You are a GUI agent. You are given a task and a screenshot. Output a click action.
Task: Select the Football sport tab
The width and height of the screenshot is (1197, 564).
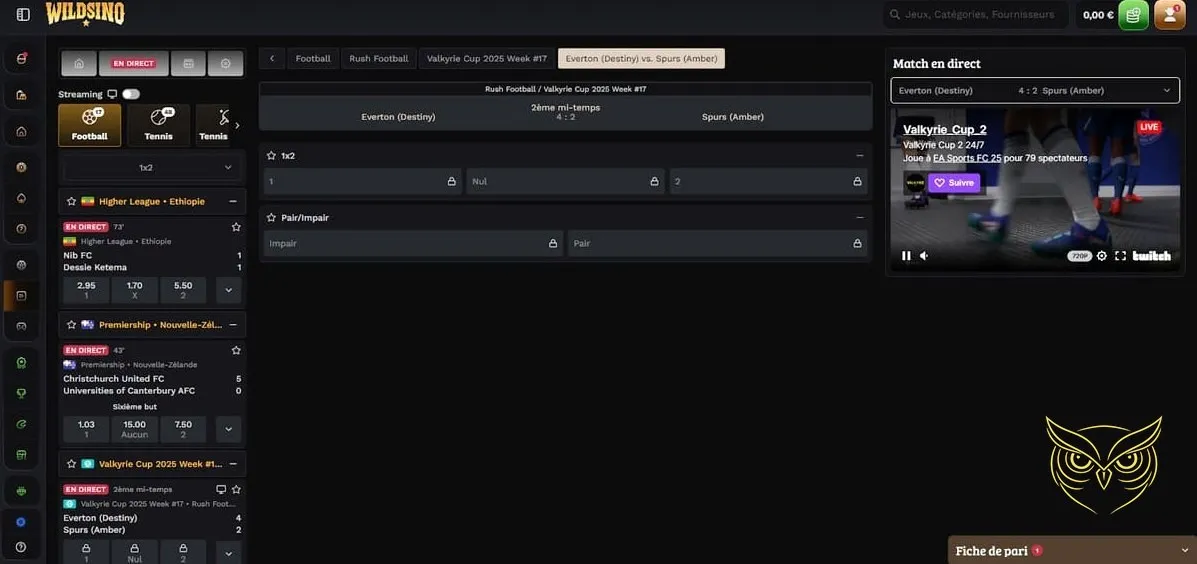tap(89, 125)
